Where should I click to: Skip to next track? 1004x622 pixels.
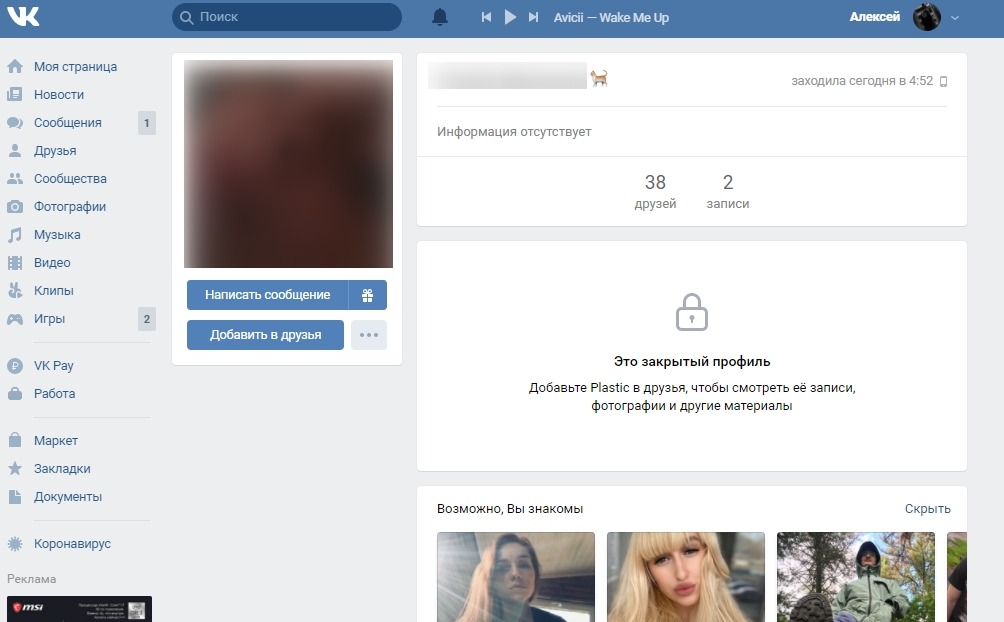(x=533, y=17)
